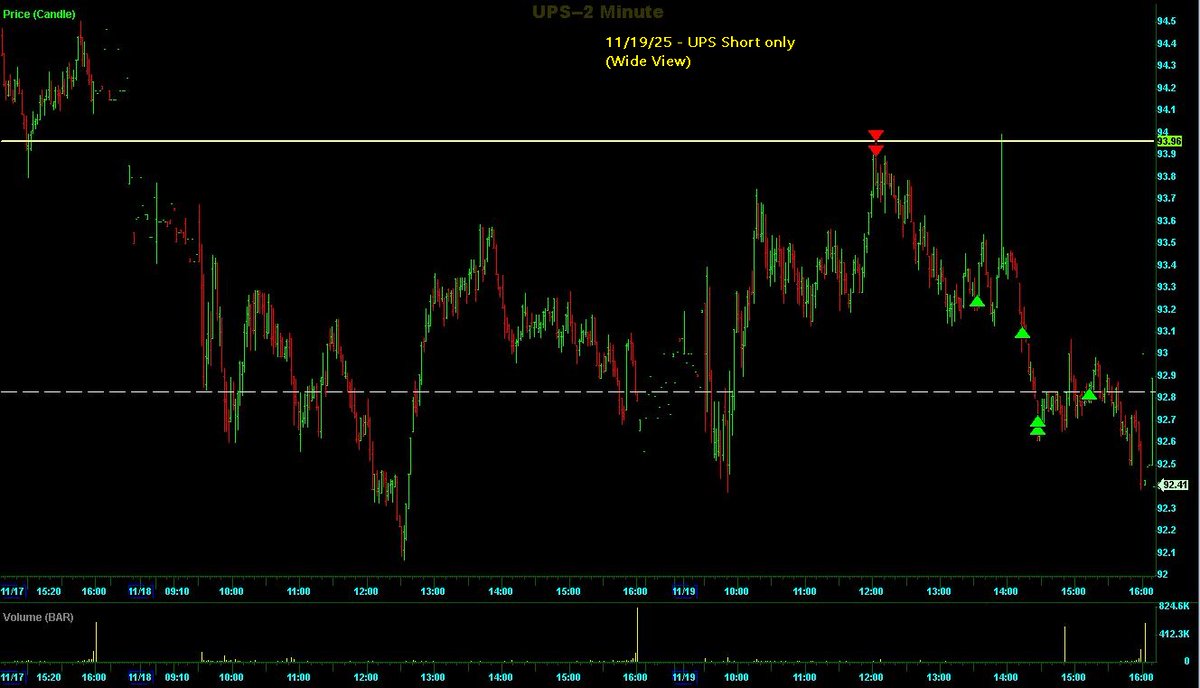This screenshot has height=688, width=1200.
Task: Click the 15:20 time axis label
Action: (47, 591)
